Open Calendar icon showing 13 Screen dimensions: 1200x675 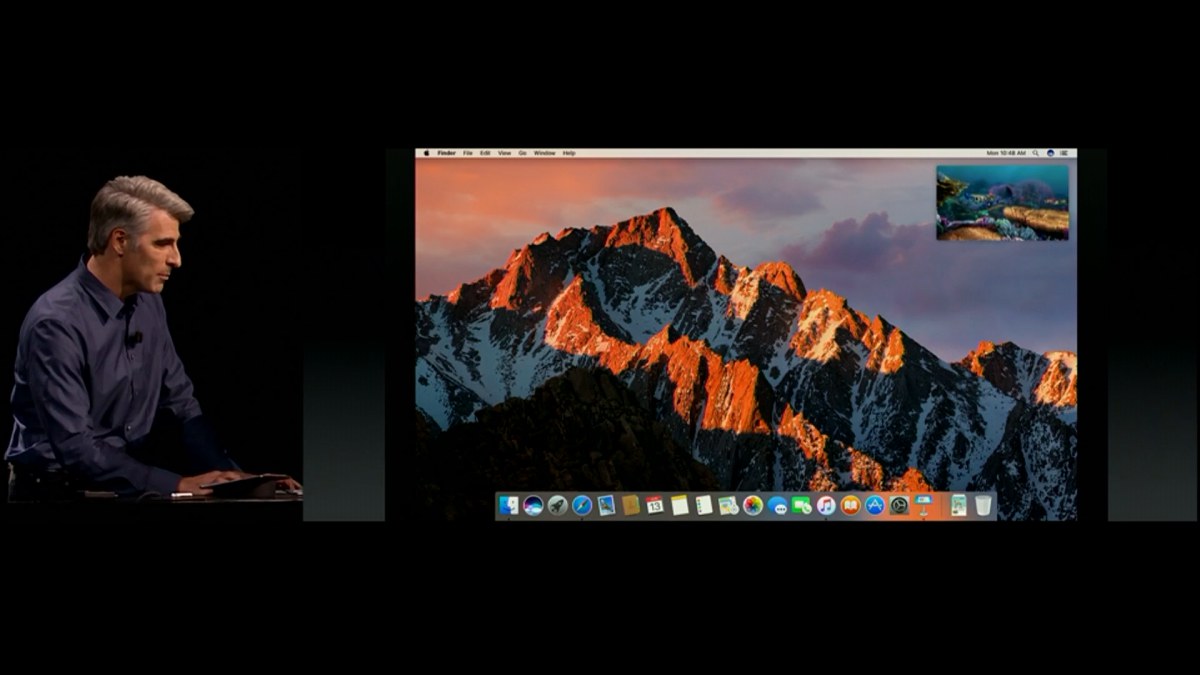[655, 505]
